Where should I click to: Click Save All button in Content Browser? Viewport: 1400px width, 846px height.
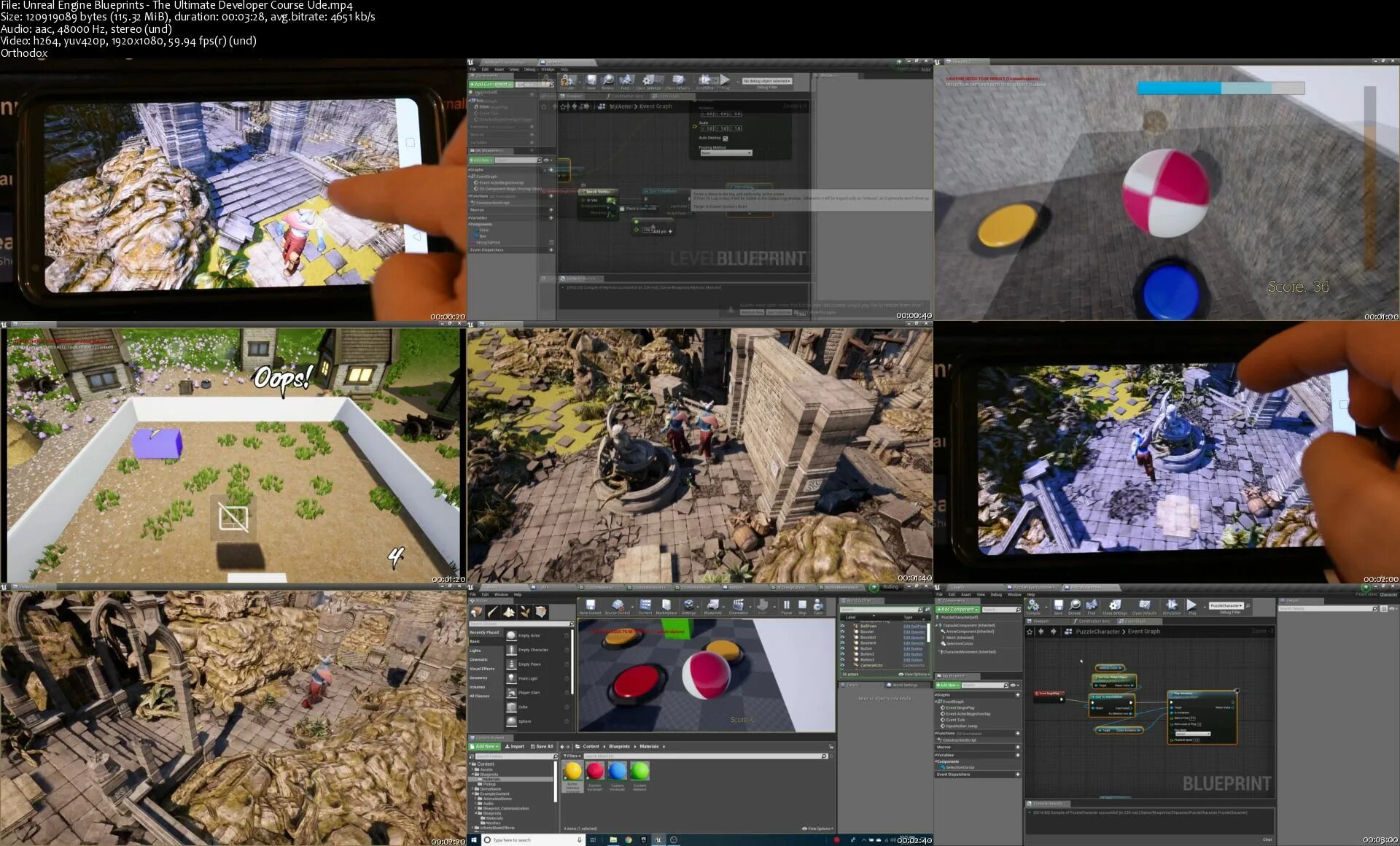click(542, 746)
